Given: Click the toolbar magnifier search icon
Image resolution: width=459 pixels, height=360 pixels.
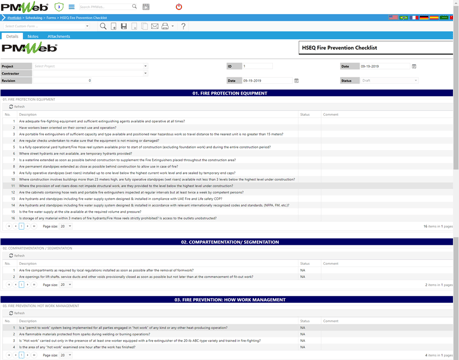Looking at the screenshot, I should click(x=103, y=26).
